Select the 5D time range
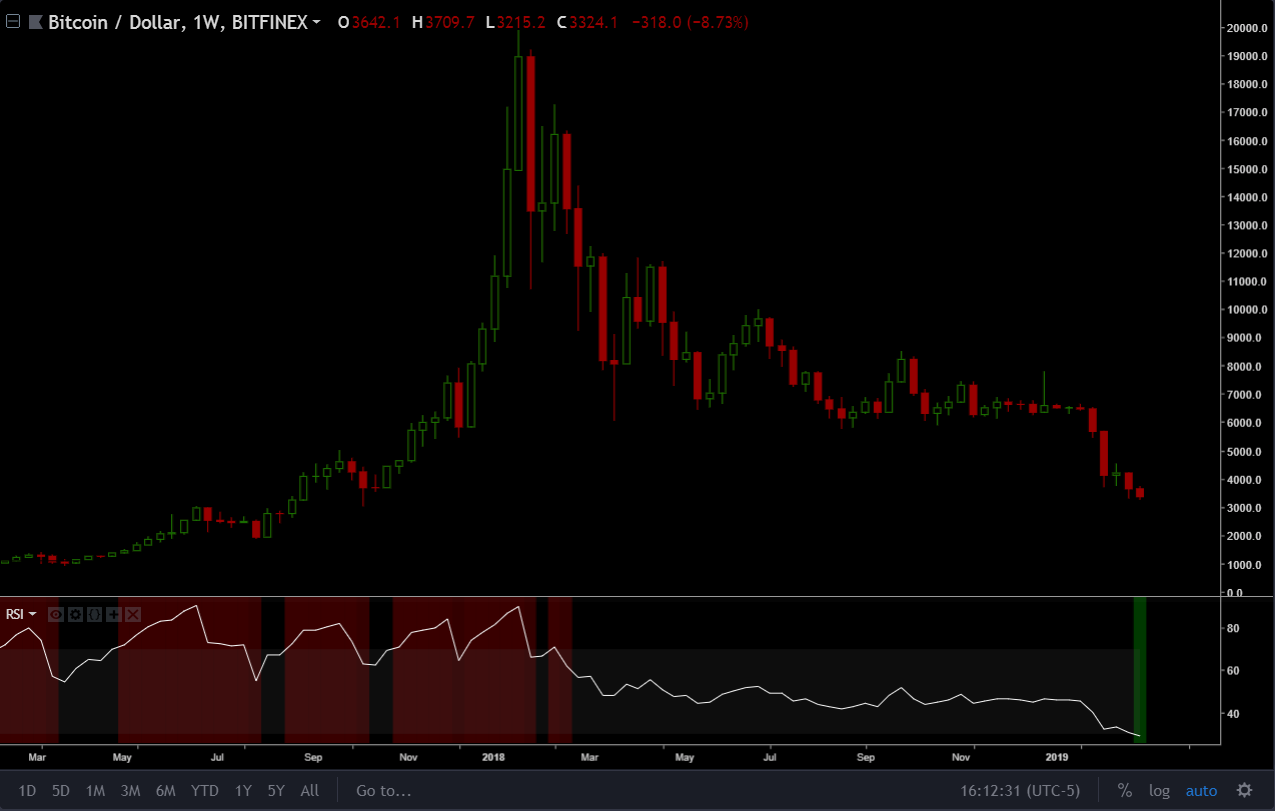 [x=61, y=791]
